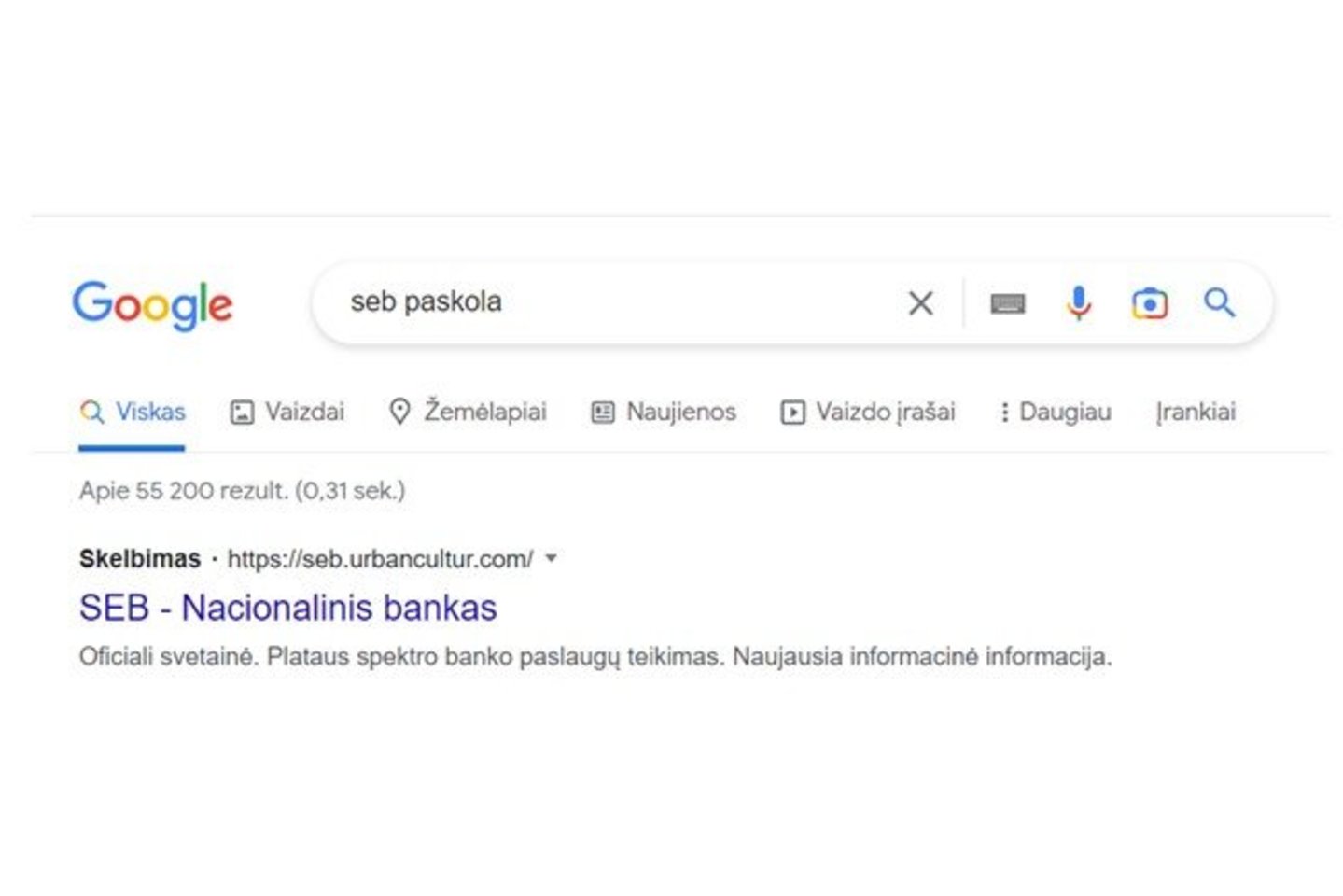Open the SEB - Nacionalinis bankas result
Image resolution: width=1343 pixels, height=896 pixels.
pyautogui.click(x=289, y=608)
